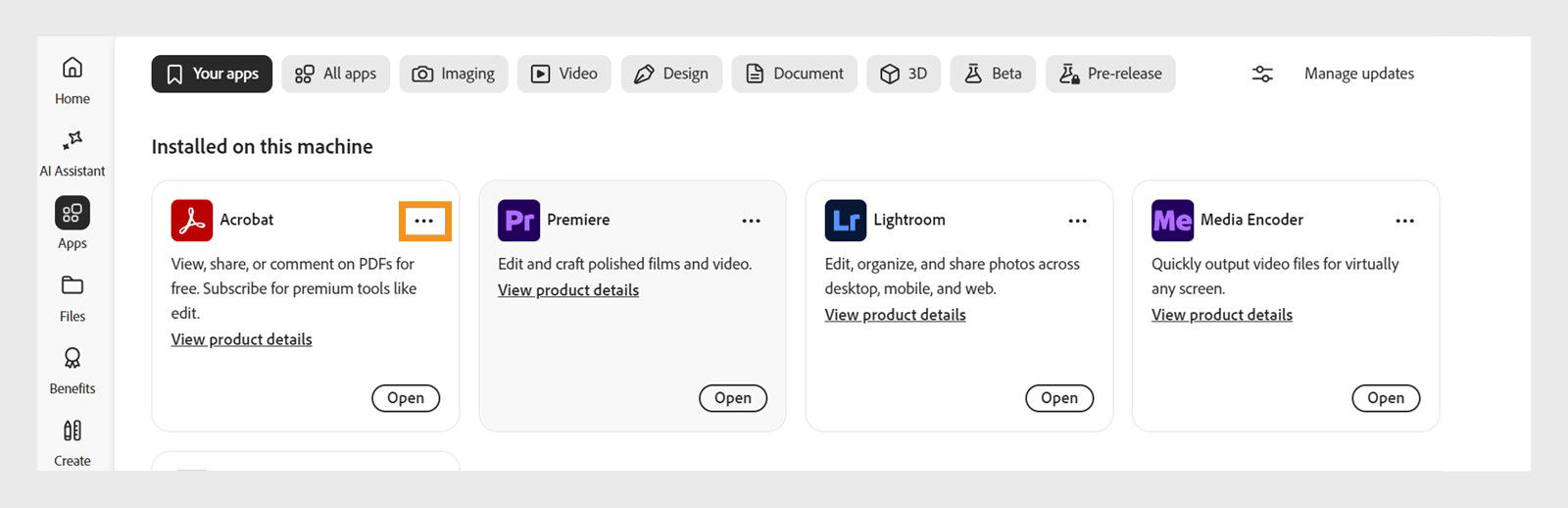Screen dimensions: 1568x508
Task: Open Acrobat's more options menu
Action: click(424, 221)
